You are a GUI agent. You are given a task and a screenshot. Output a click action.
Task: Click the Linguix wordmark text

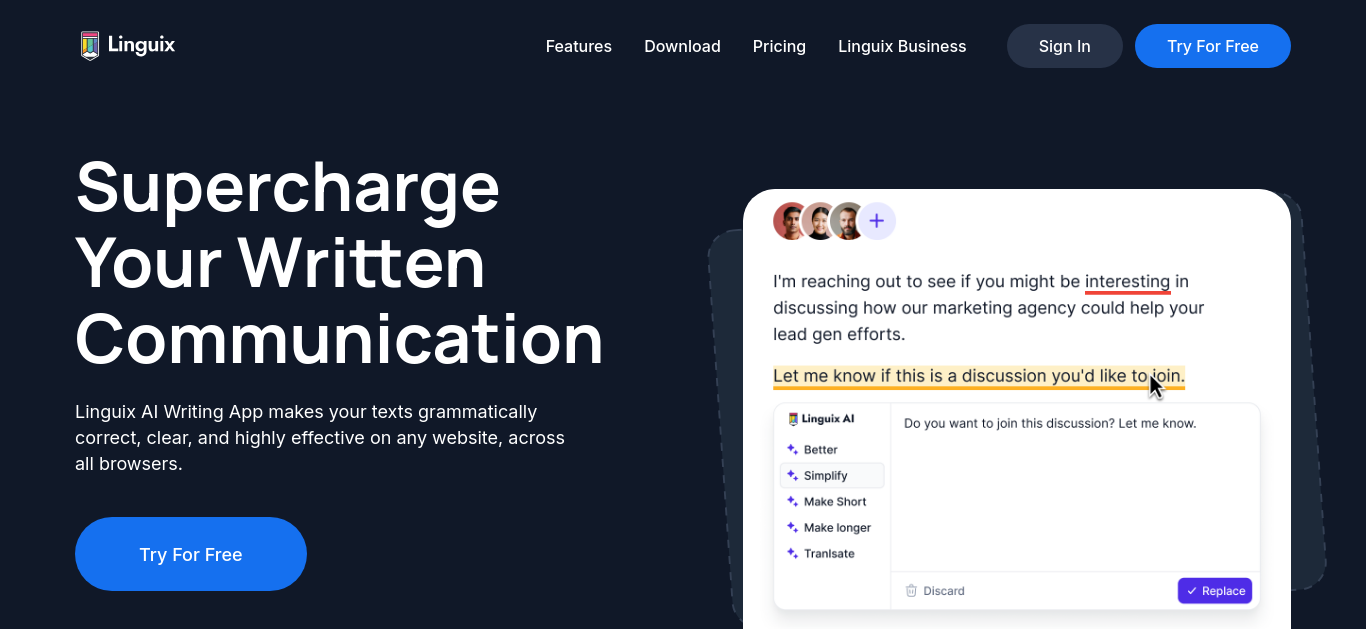point(141,45)
